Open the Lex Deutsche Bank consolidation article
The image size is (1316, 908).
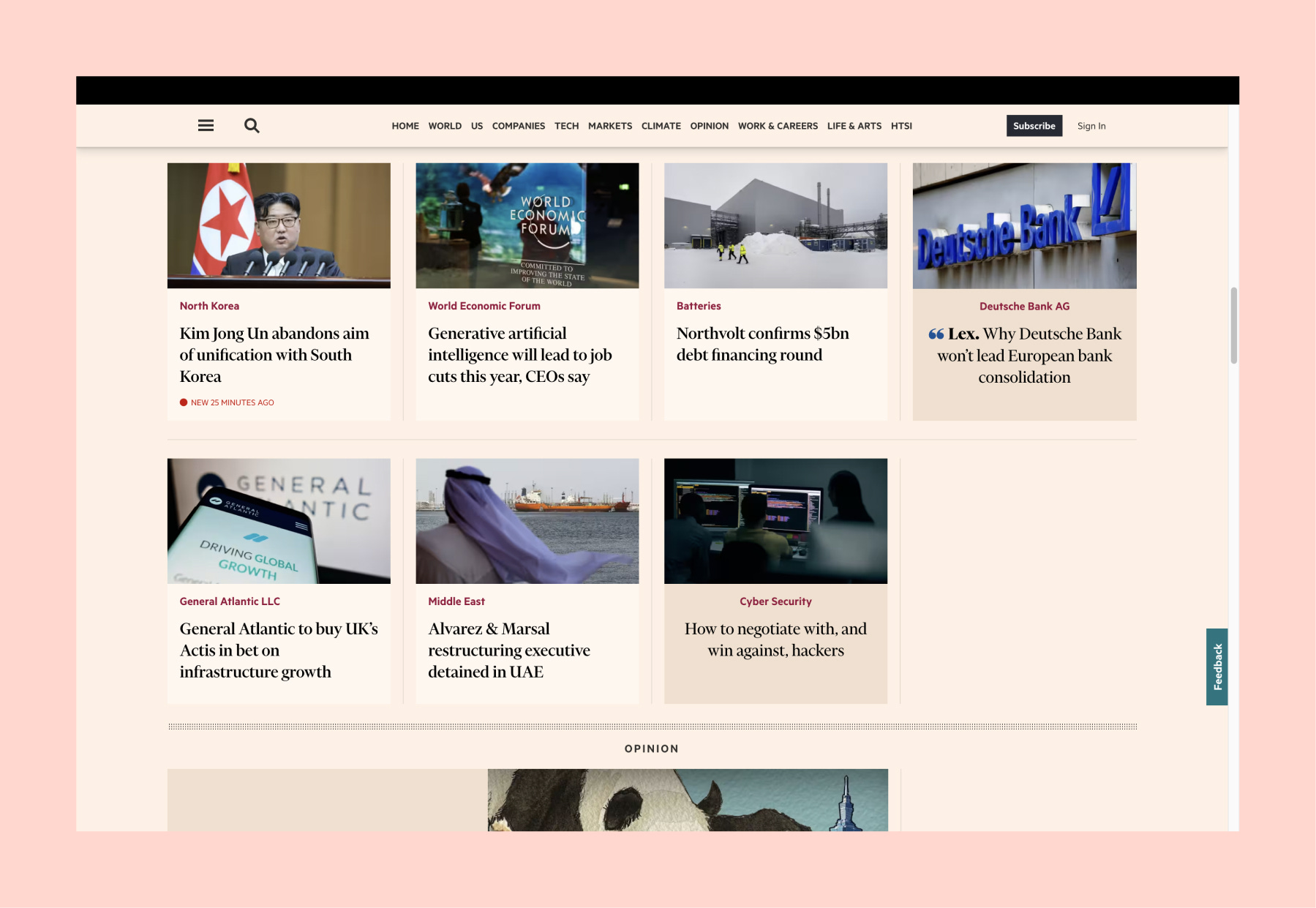click(1024, 356)
